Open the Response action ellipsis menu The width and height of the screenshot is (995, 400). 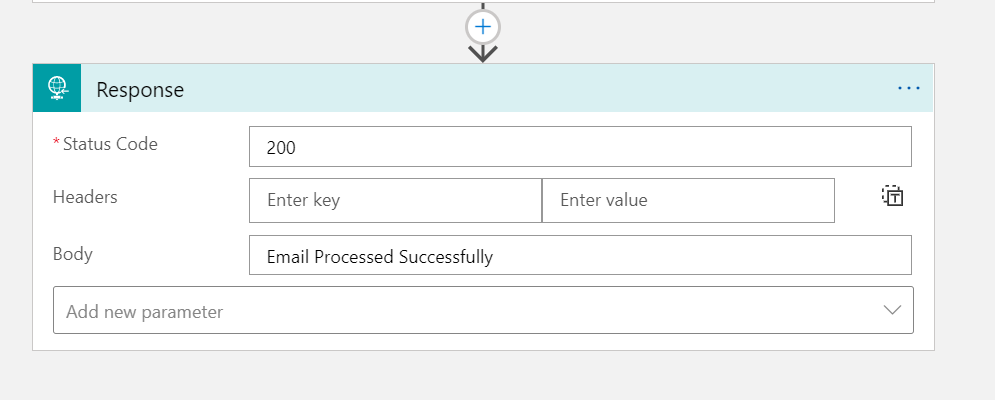pyautogui.click(x=908, y=88)
